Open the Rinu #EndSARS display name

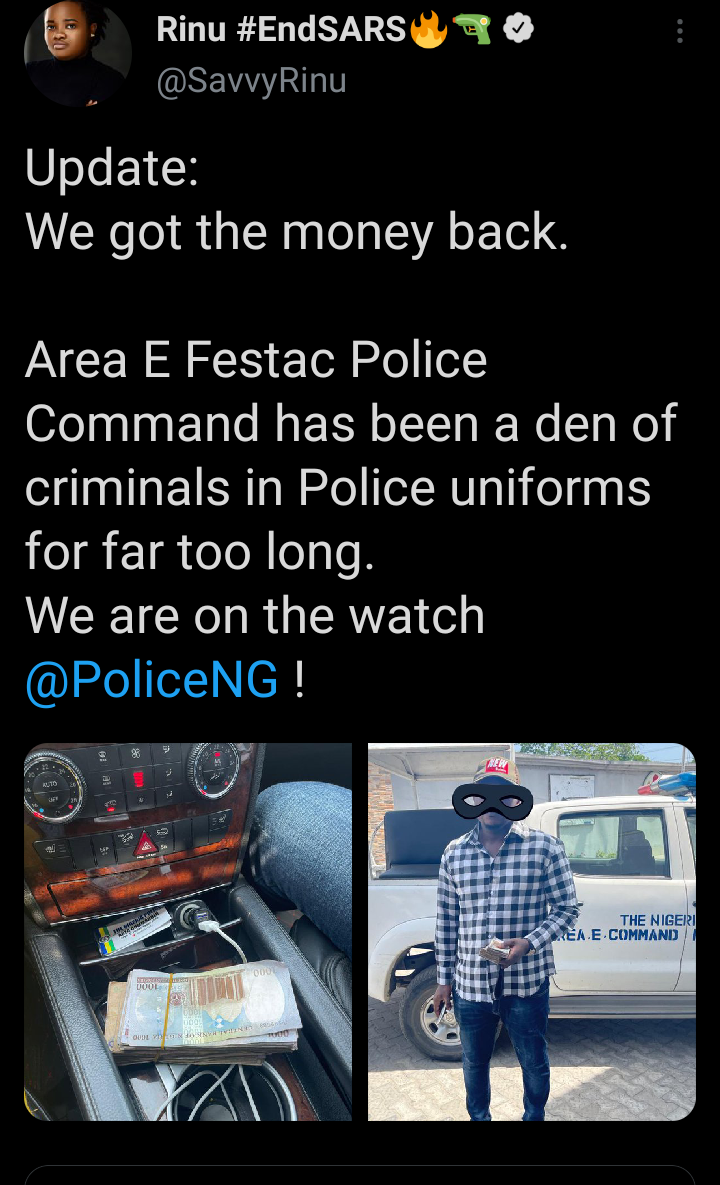pos(281,29)
